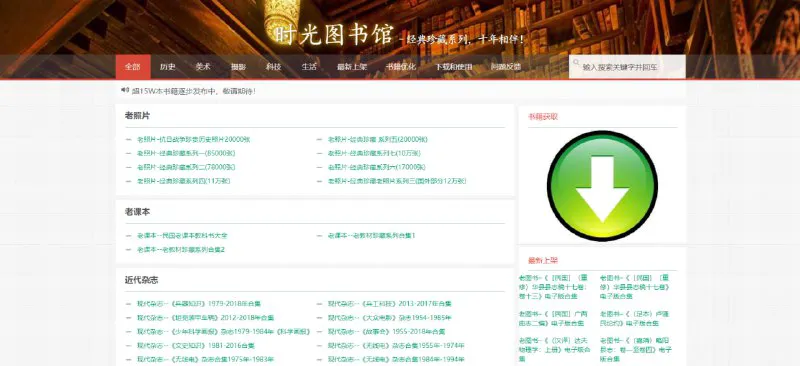Image resolution: width=800 pixels, height=366 pixels.
Task: Open 老照片-经典珍藏 系列五(20000张) link
Action: click(x=378, y=139)
